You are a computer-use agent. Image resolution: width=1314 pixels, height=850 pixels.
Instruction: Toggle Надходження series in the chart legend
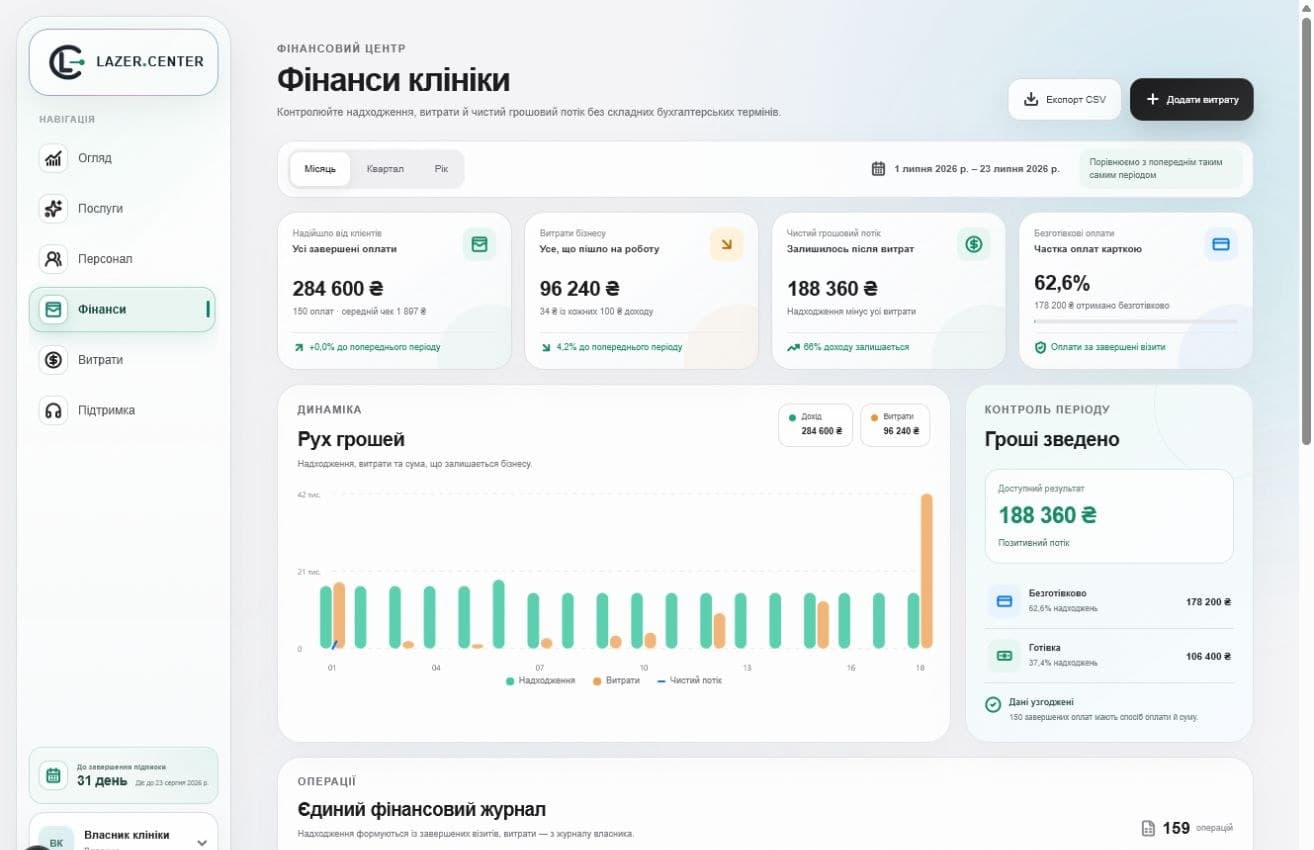click(x=540, y=680)
